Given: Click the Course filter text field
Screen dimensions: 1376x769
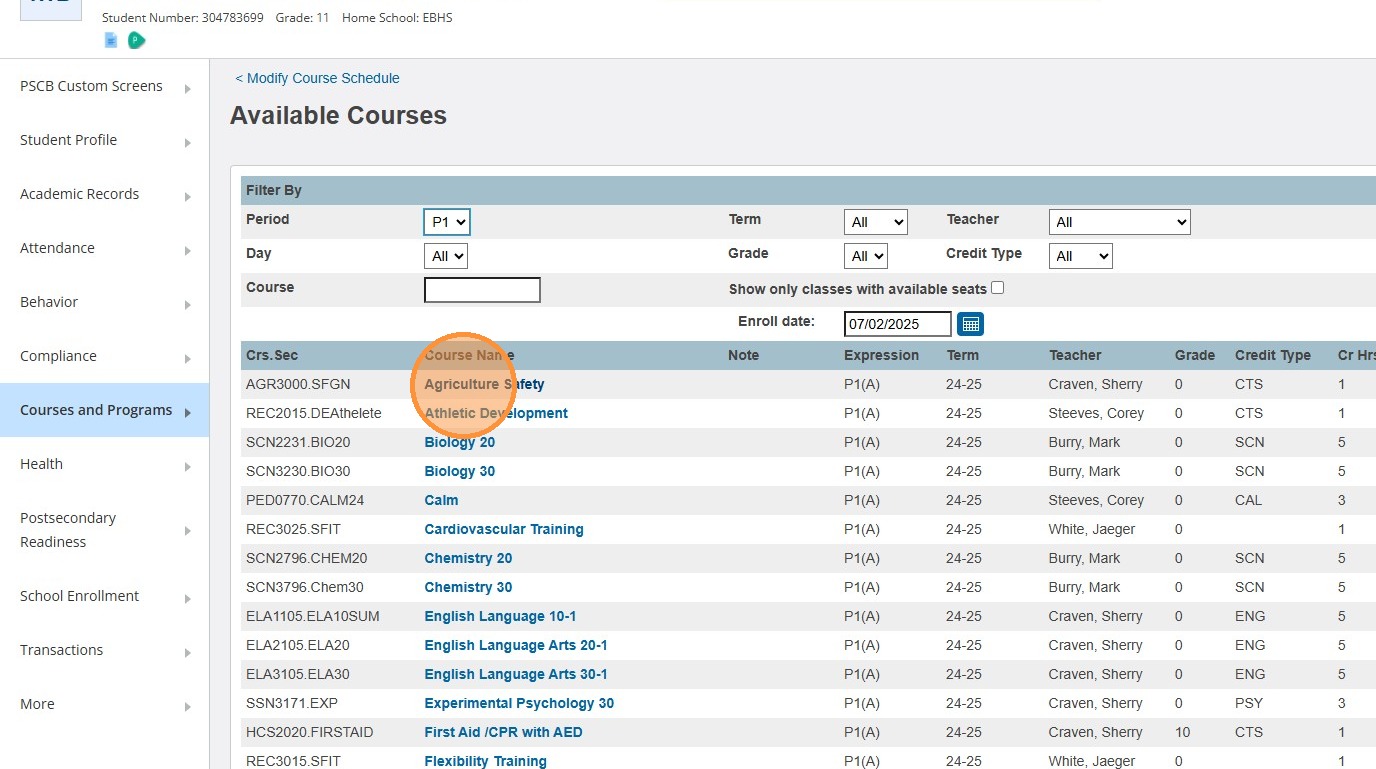Looking at the screenshot, I should click(482, 290).
